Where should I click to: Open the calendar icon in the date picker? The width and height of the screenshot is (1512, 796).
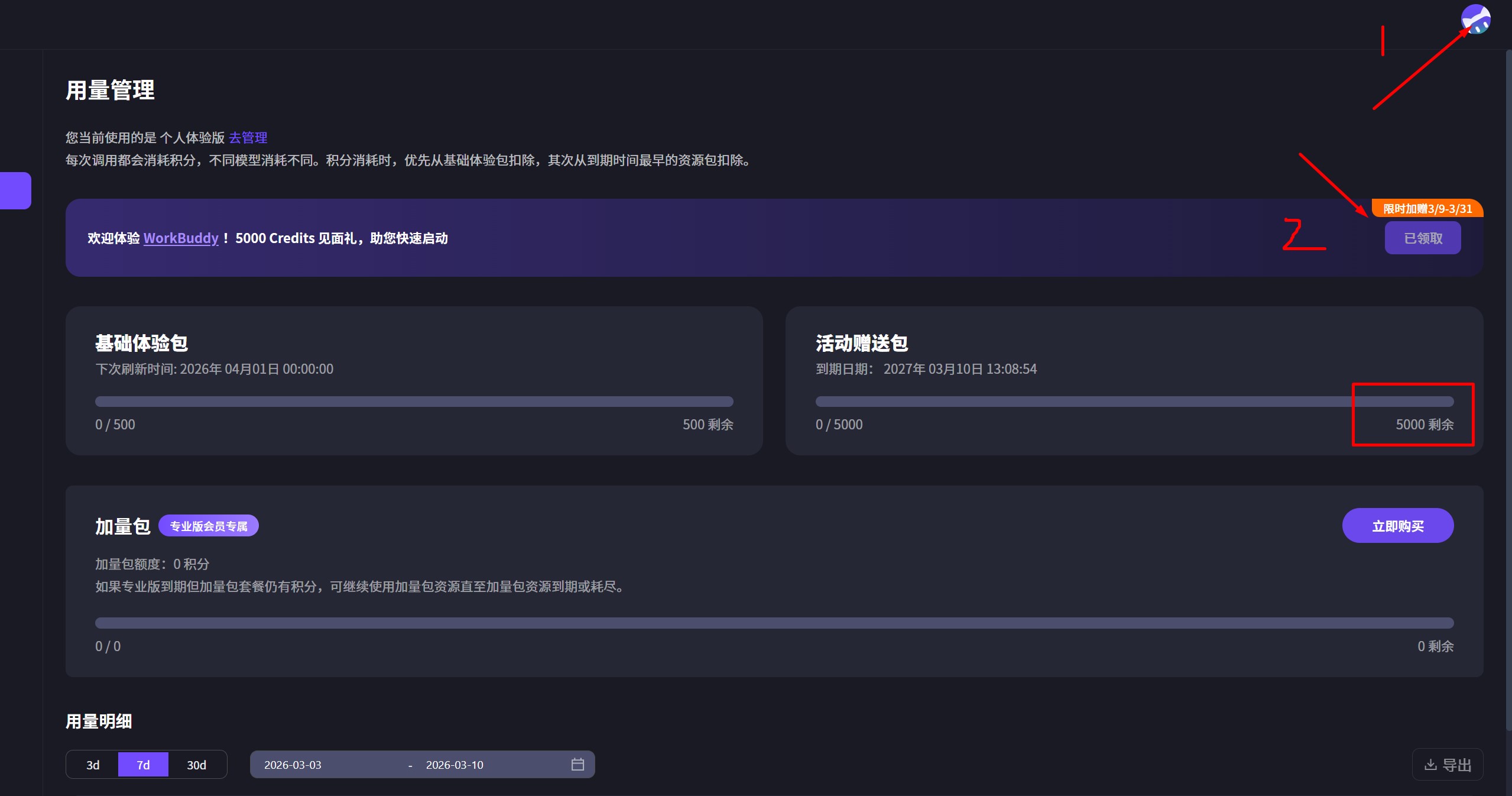(x=577, y=764)
